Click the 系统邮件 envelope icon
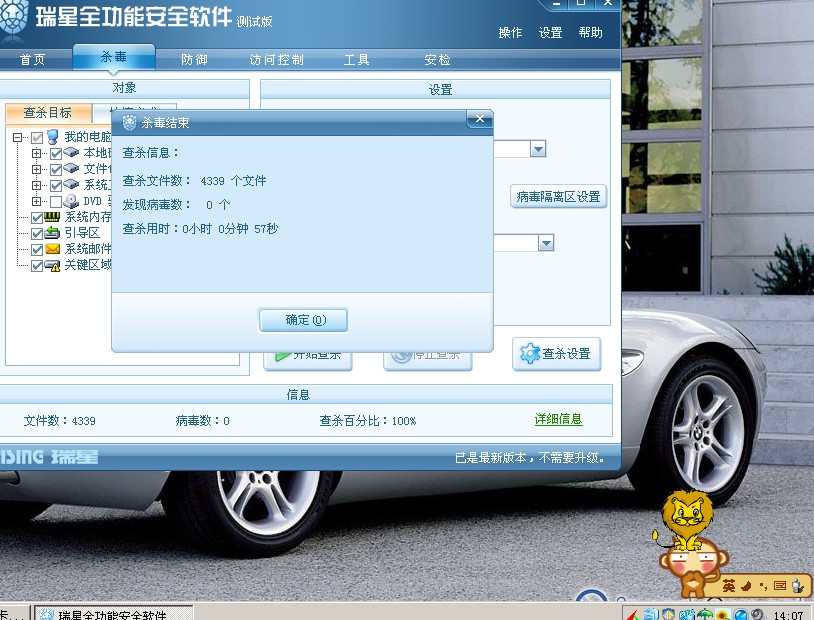Image resolution: width=814 pixels, height=620 pixels. click(x=52, y=249)
